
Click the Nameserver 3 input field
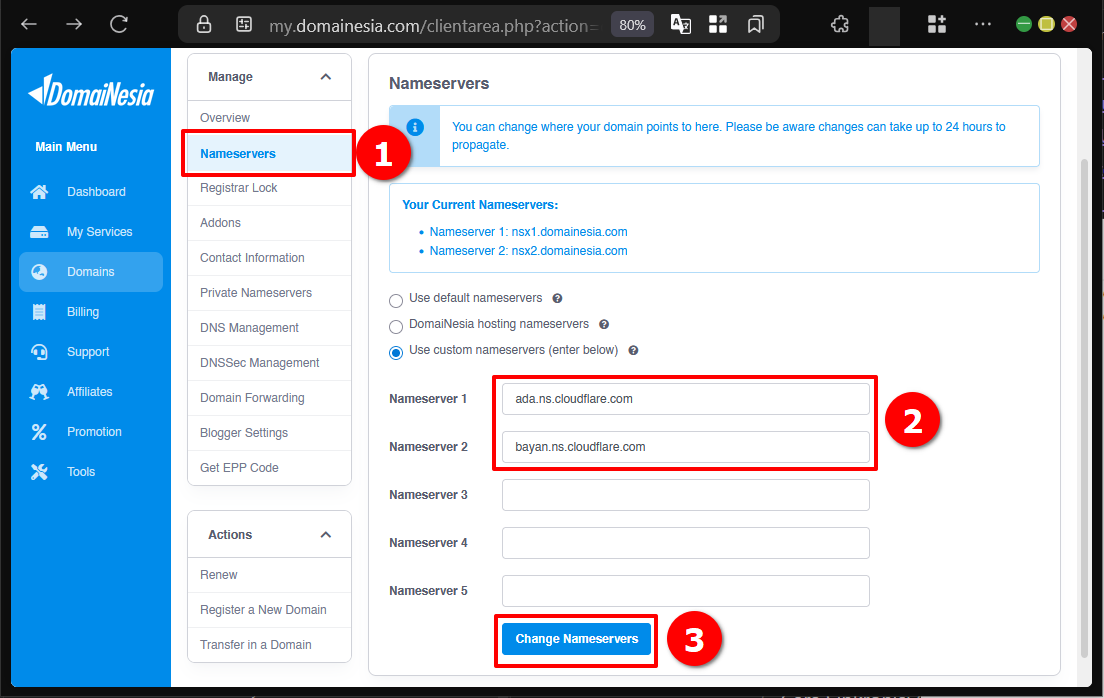click(685, 495)
